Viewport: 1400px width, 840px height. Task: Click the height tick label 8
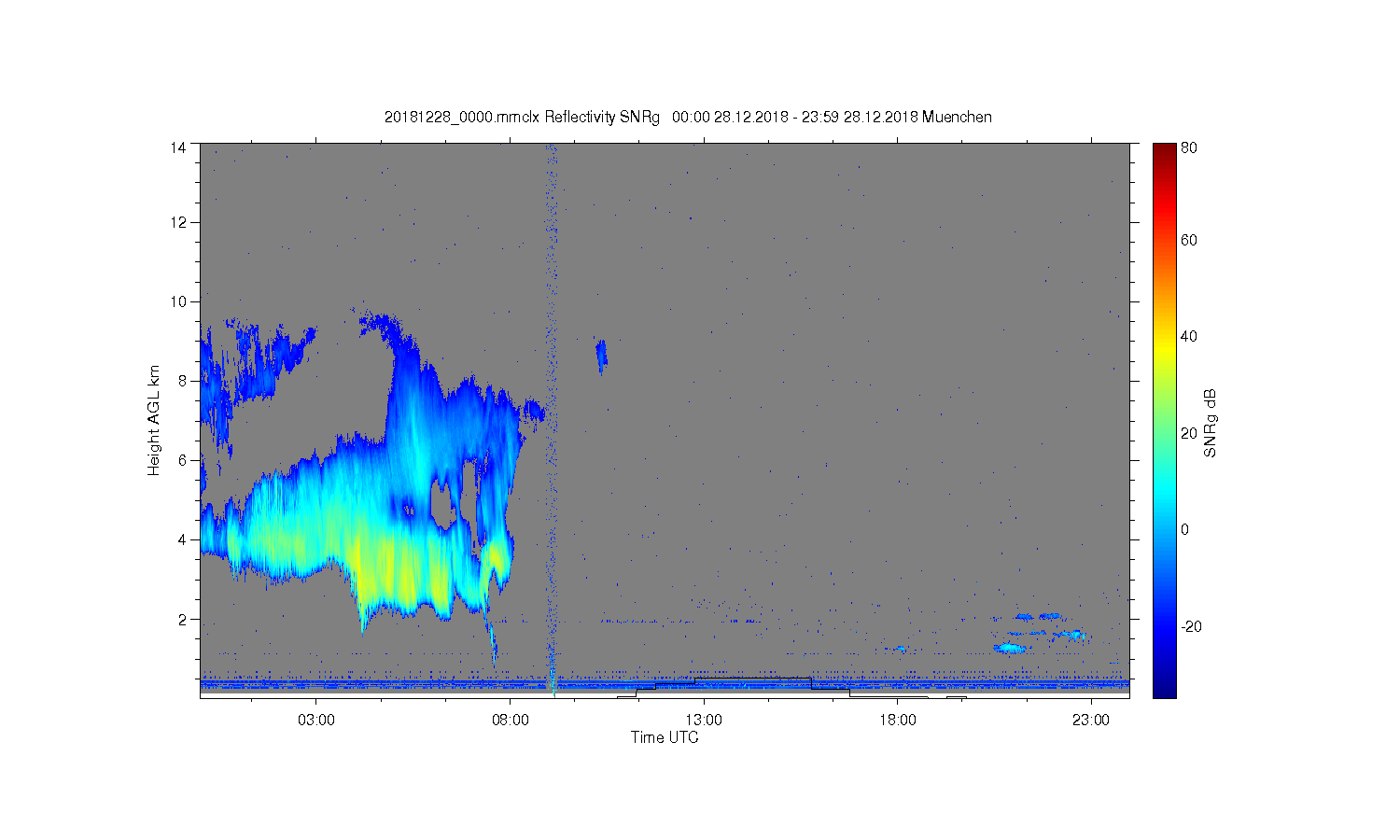[x=183, y=381]
